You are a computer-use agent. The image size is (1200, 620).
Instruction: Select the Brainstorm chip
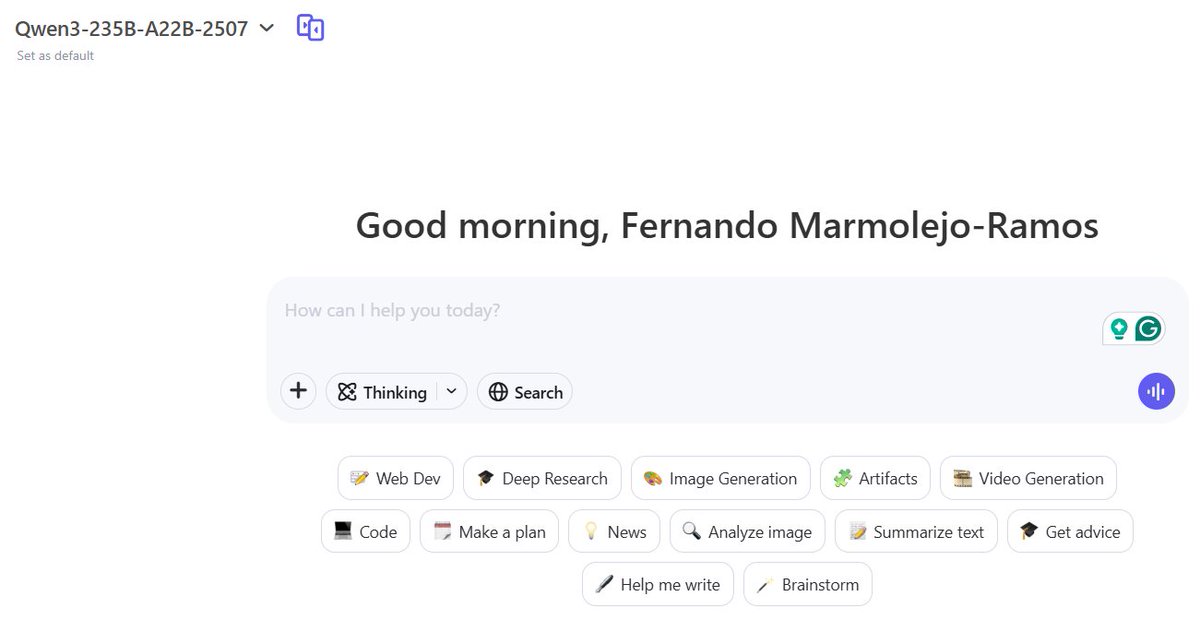pyautogui.click(x=808, y=584)
